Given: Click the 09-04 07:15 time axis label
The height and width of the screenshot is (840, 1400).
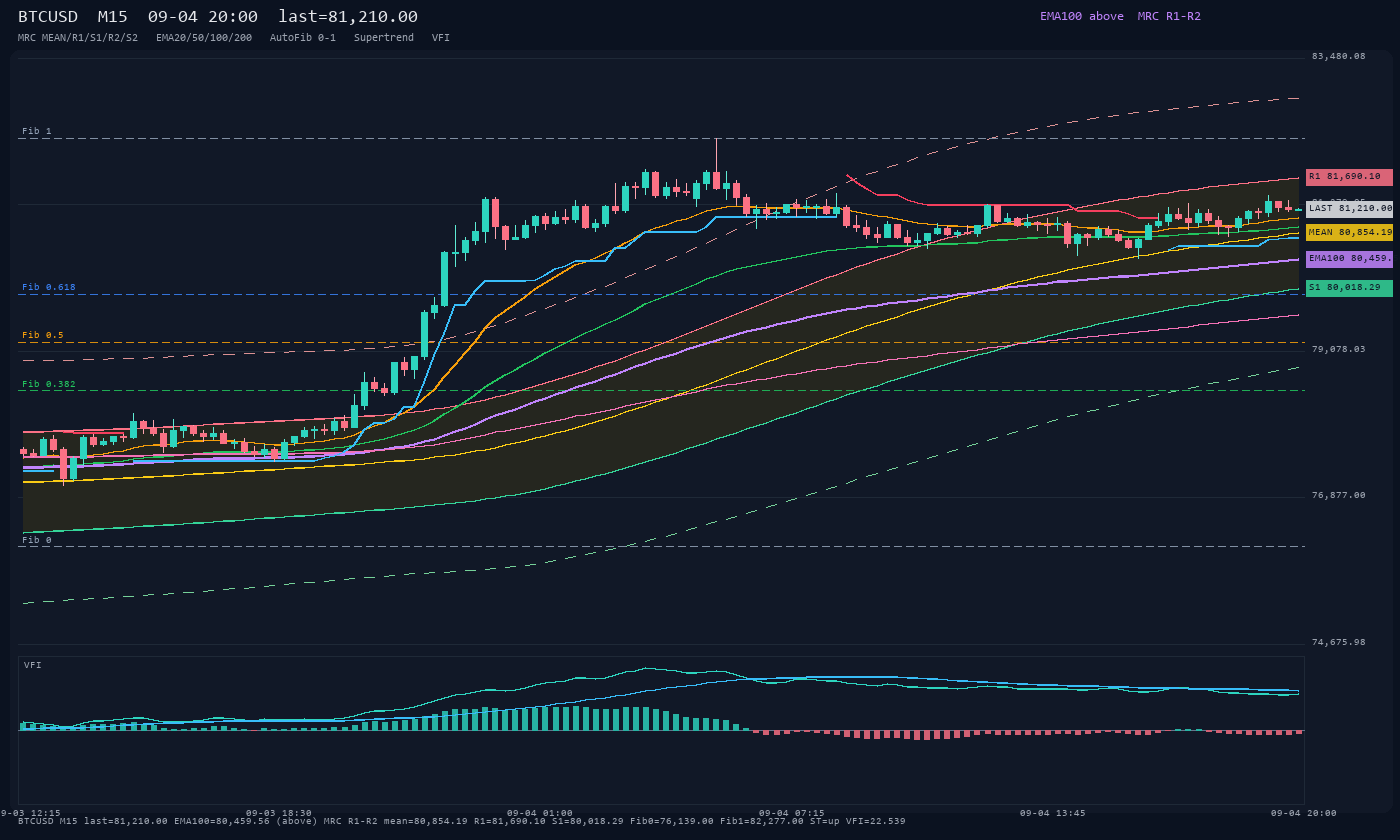Looking at the screenshot, I should tap(792, 813).
